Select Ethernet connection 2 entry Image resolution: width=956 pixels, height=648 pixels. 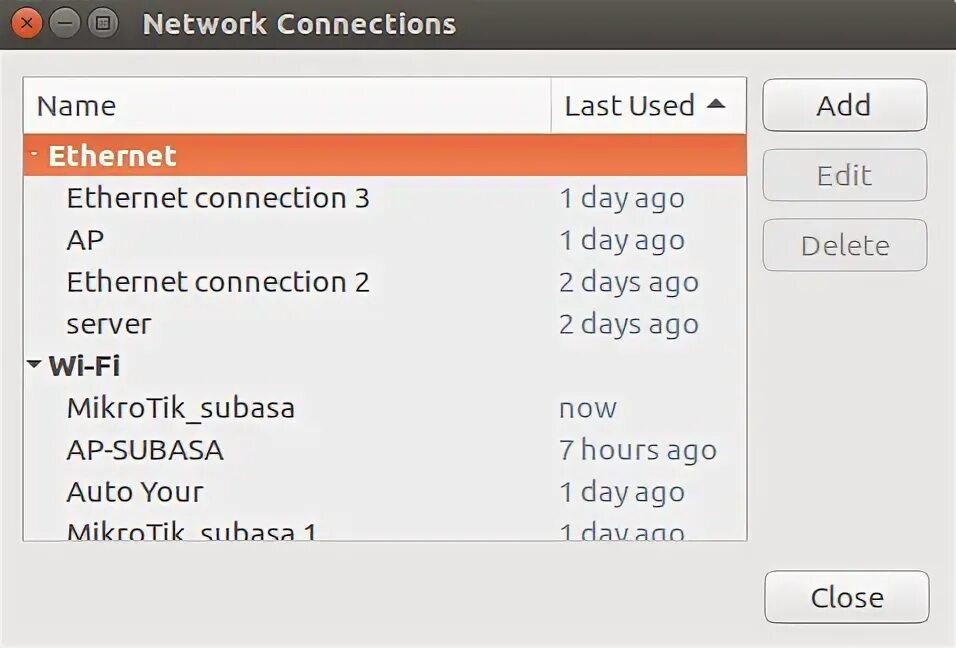click(x=218, y=282)
